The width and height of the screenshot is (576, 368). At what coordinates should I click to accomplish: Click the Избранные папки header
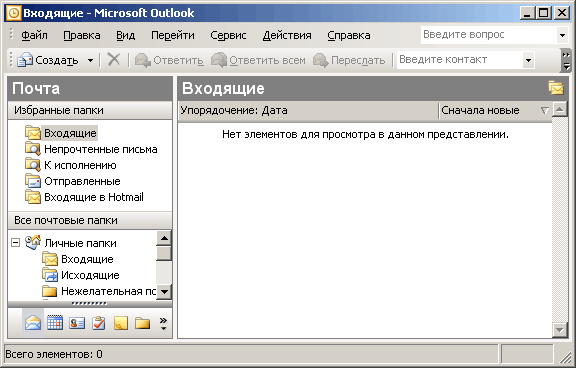pos(90,110)
